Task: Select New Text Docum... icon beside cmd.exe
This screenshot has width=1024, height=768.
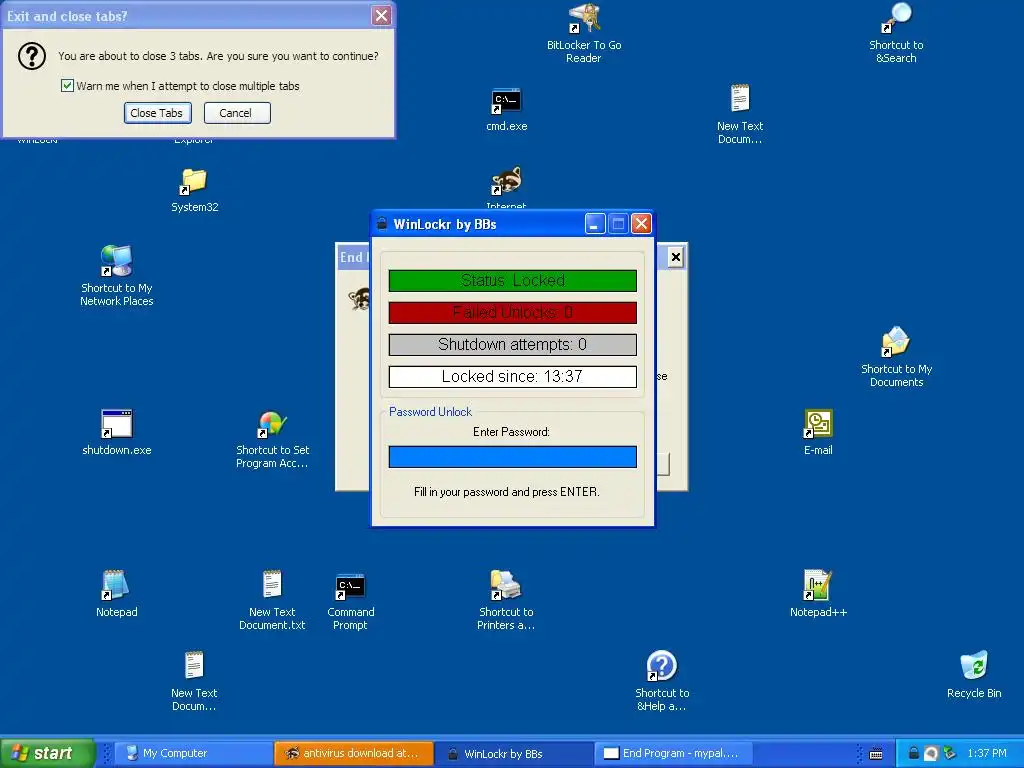Action: click(x=740, y=99)
